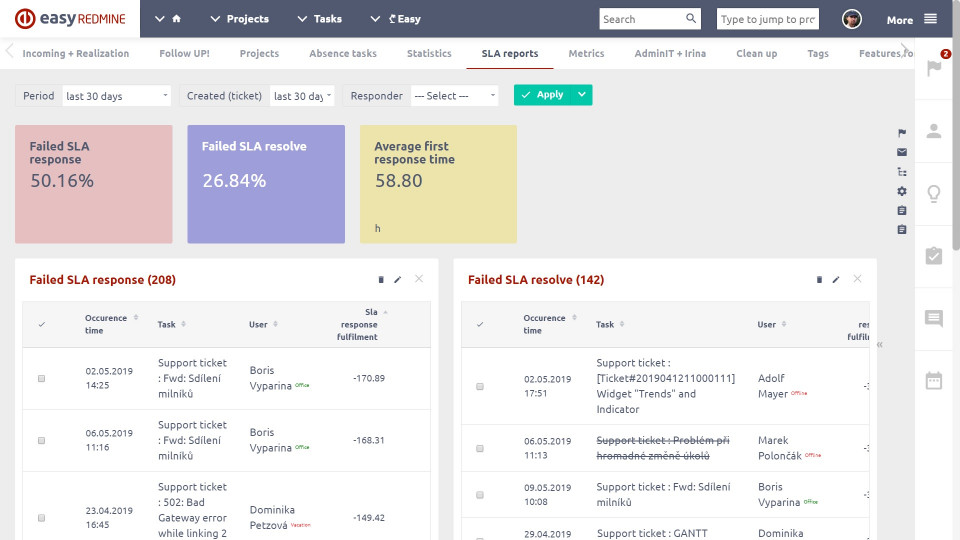Open the lightbulb ideas panel
This screenshot has height=540, width=960.
[934, 194]
